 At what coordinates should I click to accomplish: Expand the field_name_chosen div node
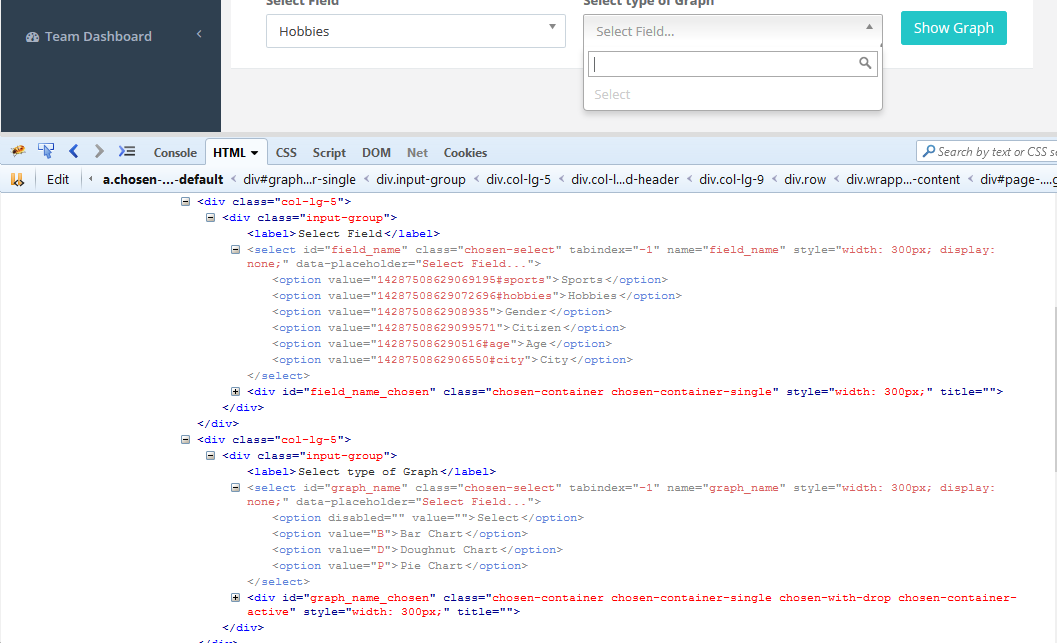click(235, 391)
